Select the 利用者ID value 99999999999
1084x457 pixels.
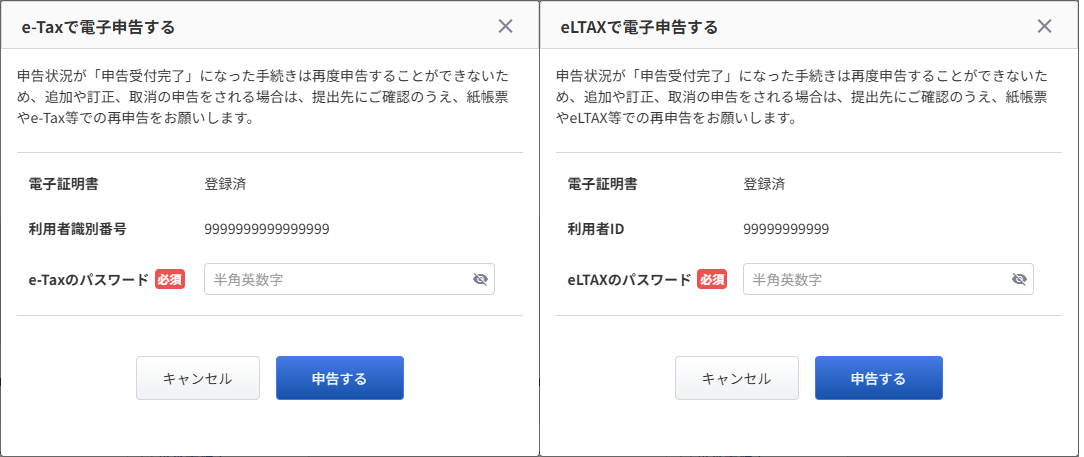786,230
